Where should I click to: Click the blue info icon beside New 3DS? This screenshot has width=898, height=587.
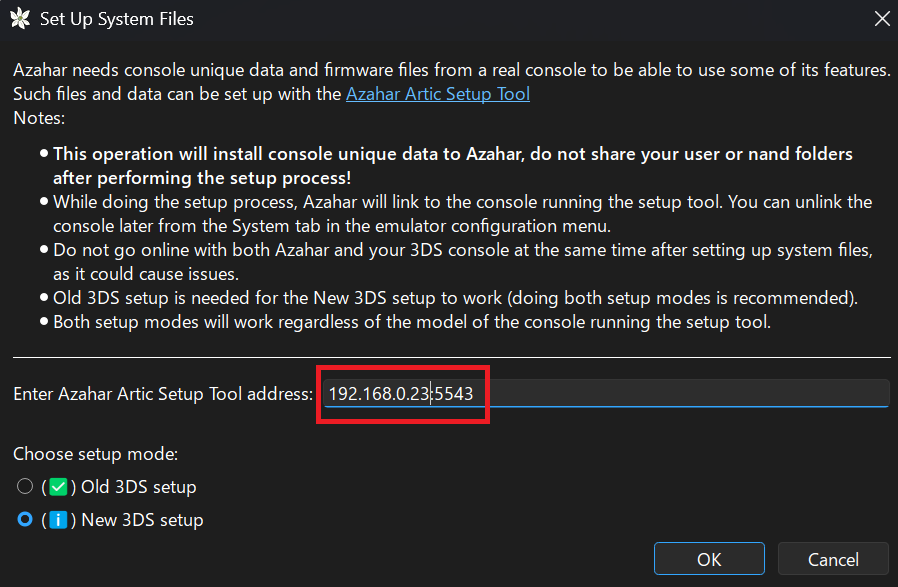[58, 520]
